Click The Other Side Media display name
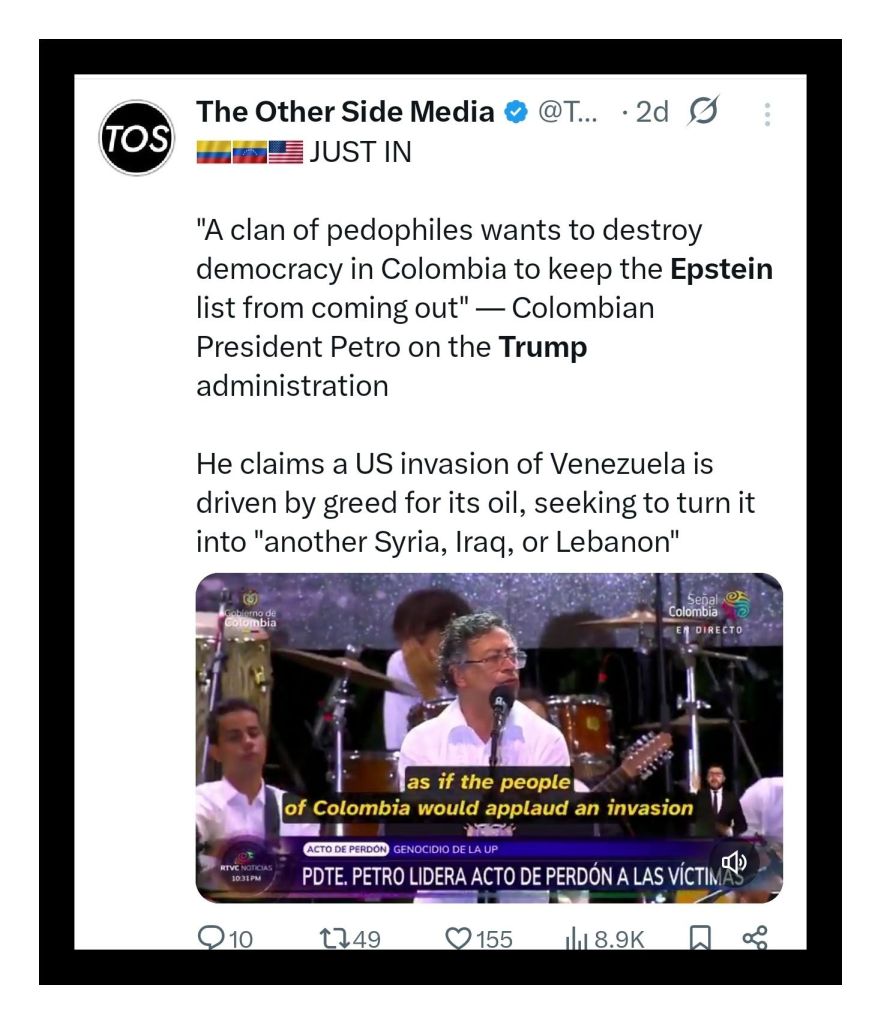The width and height of the screenshot is (881, 1024). coord(345,112)
